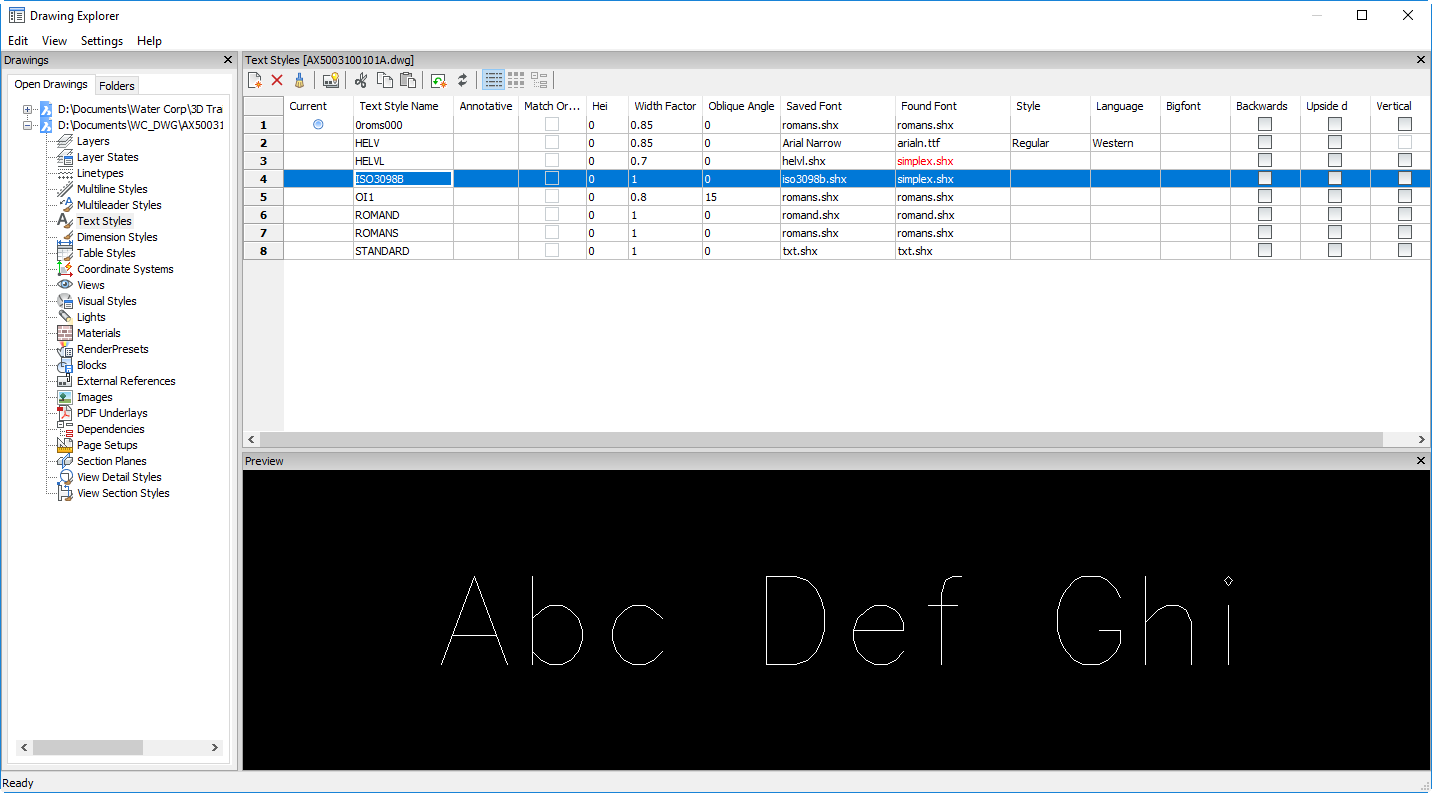Click the New text style icon
Viewport: 1432px width, 793px height.
(255, 80)
